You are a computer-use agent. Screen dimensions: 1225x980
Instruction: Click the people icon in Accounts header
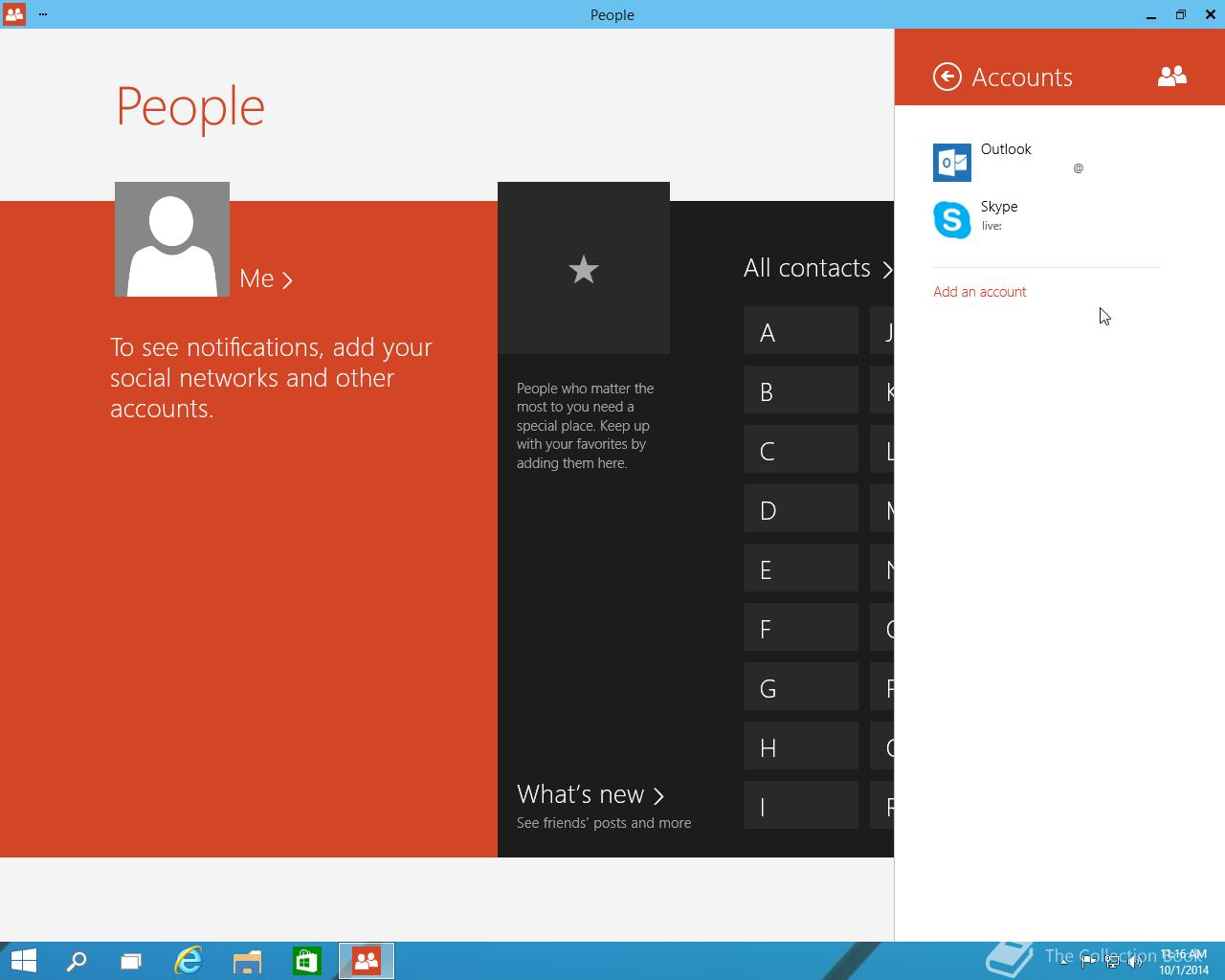click(1172, 77)
